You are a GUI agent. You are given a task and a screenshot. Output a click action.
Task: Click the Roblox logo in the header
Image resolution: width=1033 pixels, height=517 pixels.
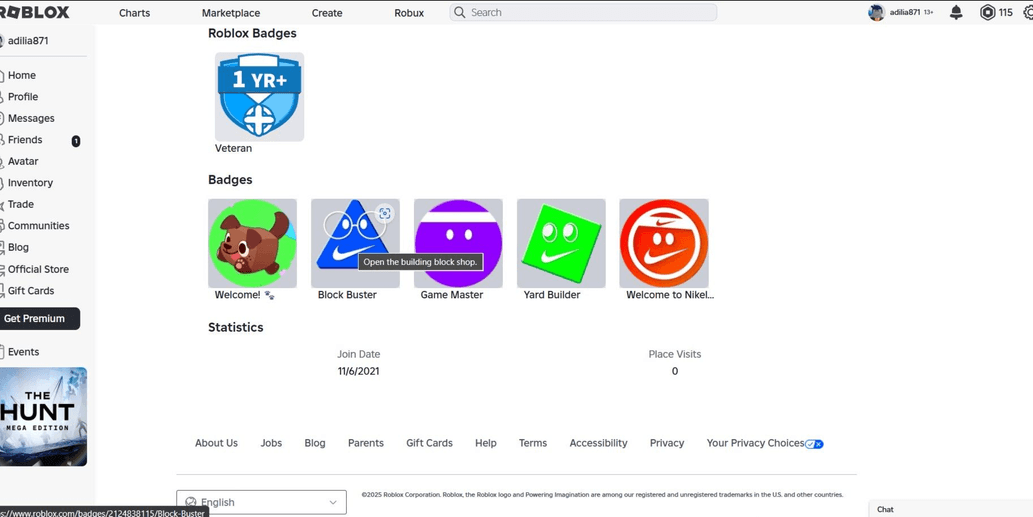(34, 13)
